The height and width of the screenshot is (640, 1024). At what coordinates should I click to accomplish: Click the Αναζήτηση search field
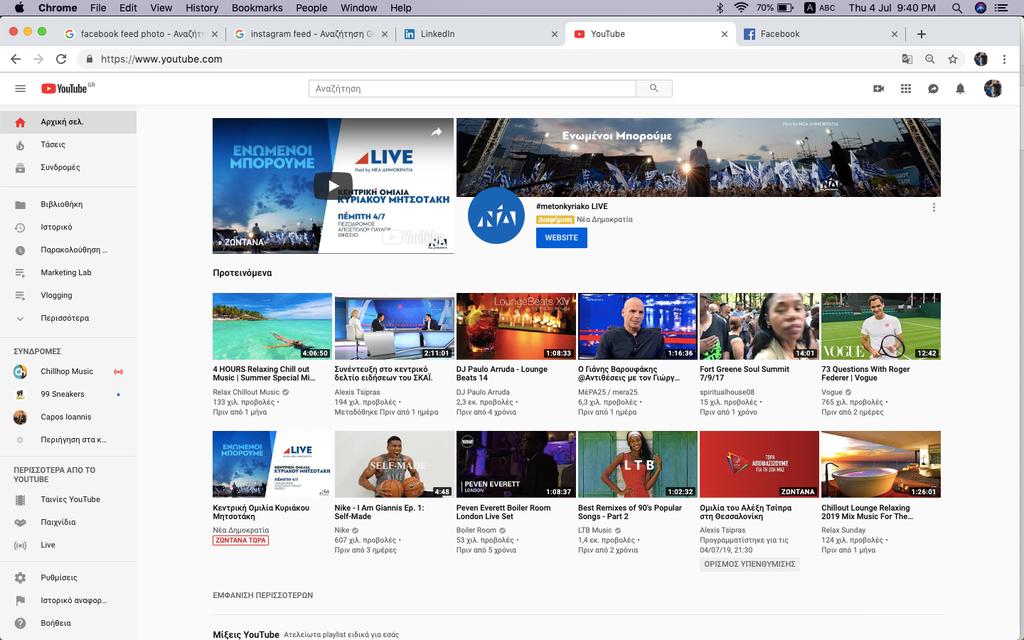point(472,89)
